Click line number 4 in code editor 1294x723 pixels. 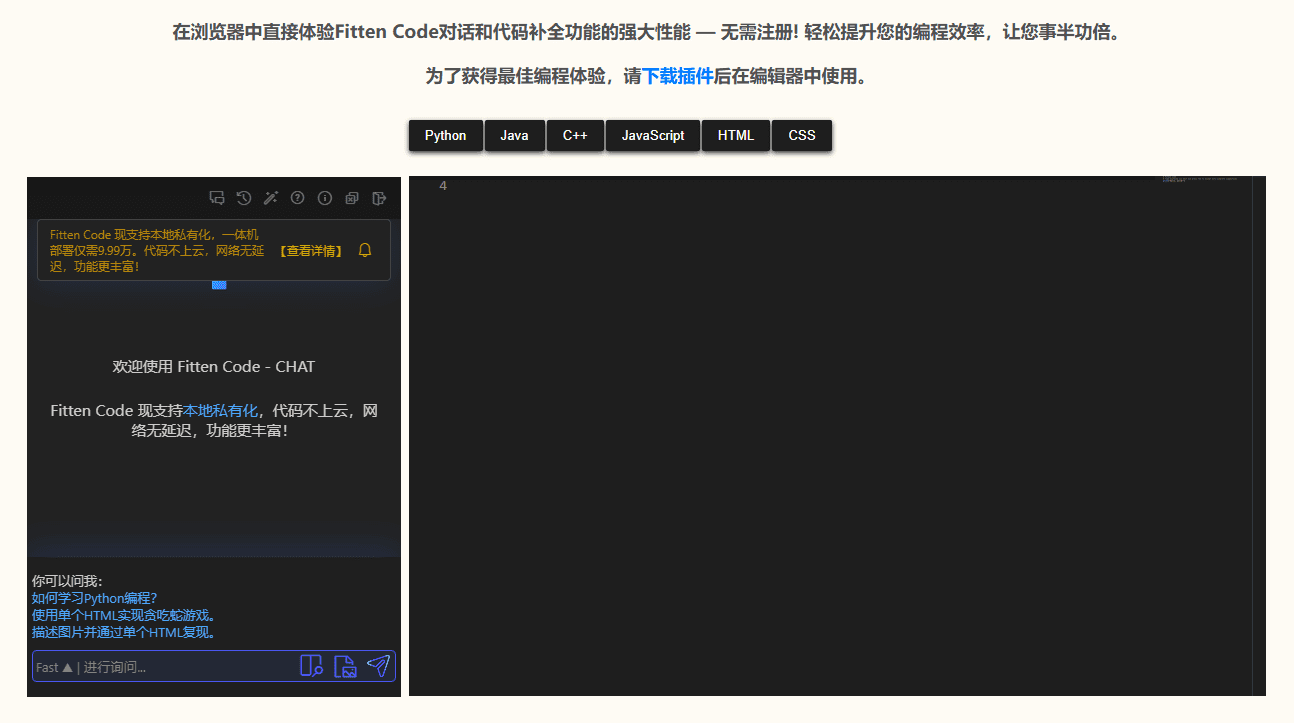[x=443, y=186]
